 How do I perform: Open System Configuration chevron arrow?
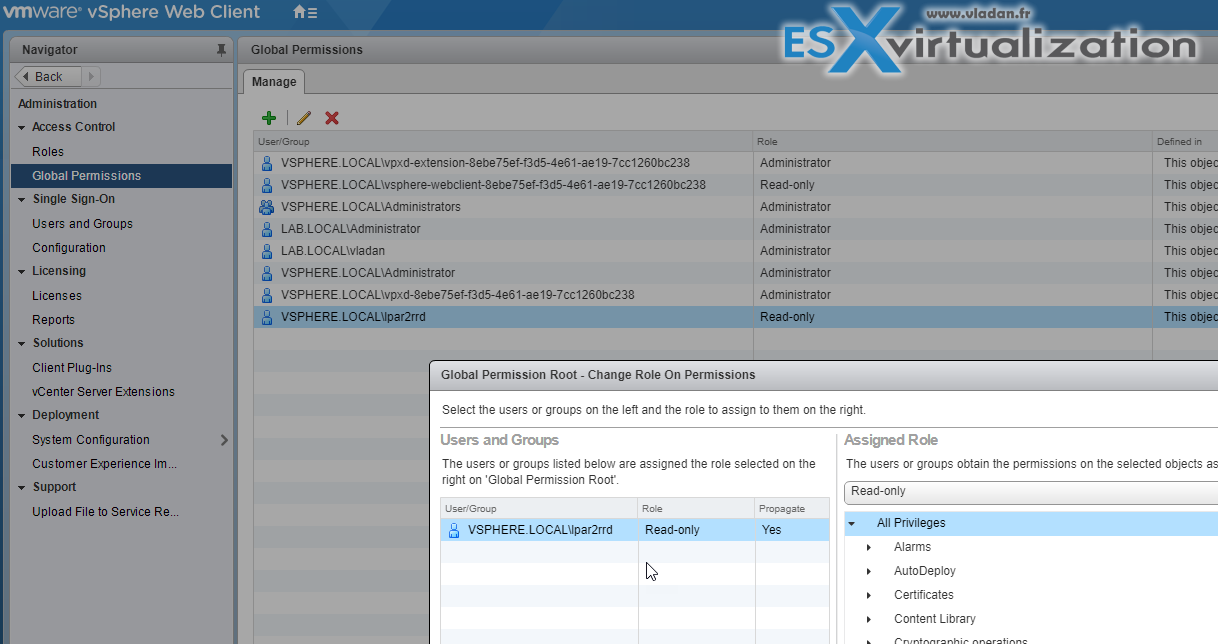pos(224,440)
